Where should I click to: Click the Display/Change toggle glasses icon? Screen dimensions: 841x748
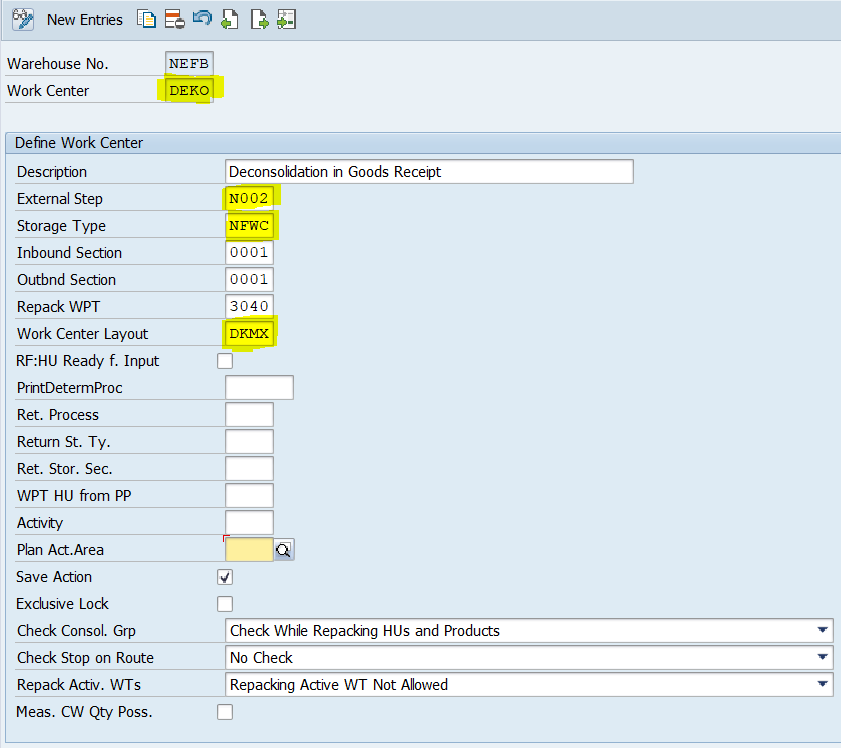(x=22, y=19)
